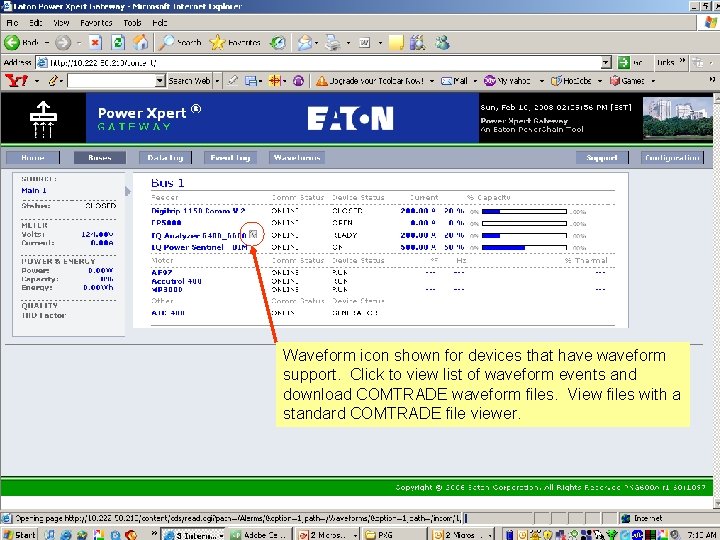Open the Yahoo Mail dropdown arrow
Screen dimensions: 720x540
point(475,81)
